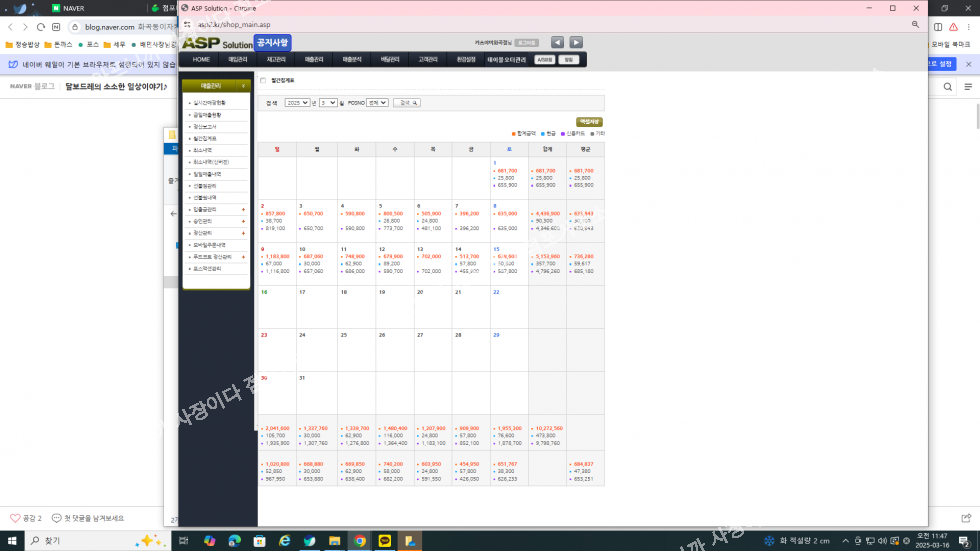Click the 엑셀저장 export button
Viewport: 980px width, 551px height.
(x=589, y=122)
